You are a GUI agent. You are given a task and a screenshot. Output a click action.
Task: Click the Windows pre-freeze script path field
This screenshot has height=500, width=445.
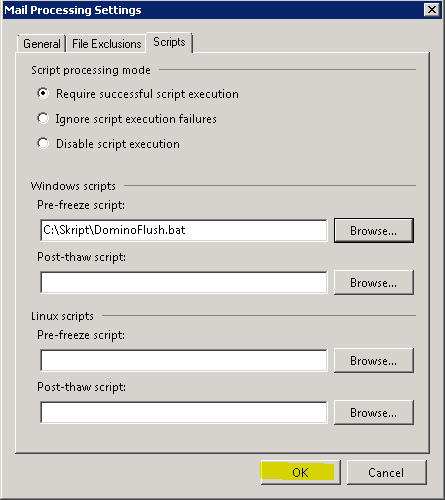point(184,230)
